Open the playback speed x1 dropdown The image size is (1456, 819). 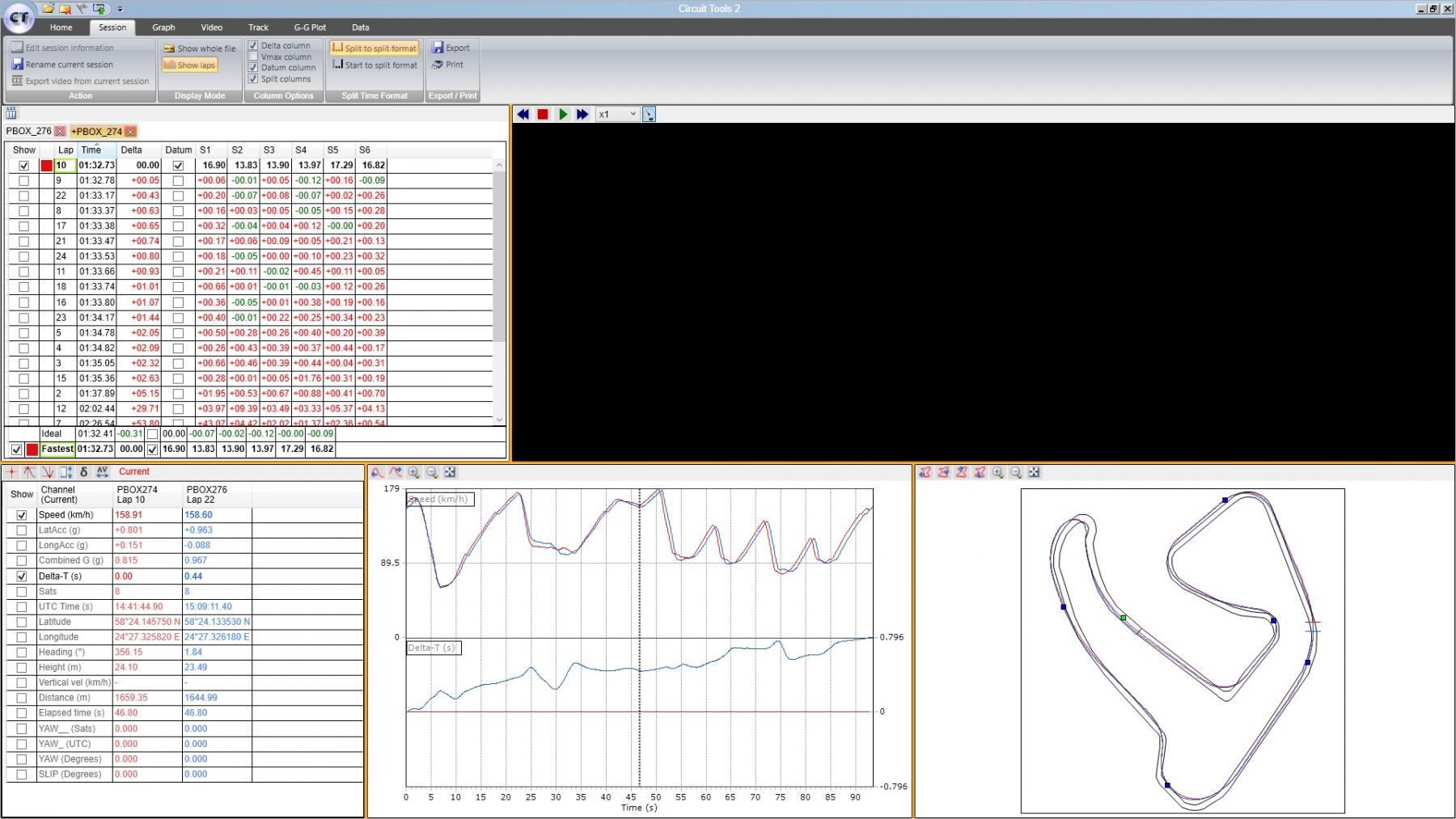coord(618,115)
